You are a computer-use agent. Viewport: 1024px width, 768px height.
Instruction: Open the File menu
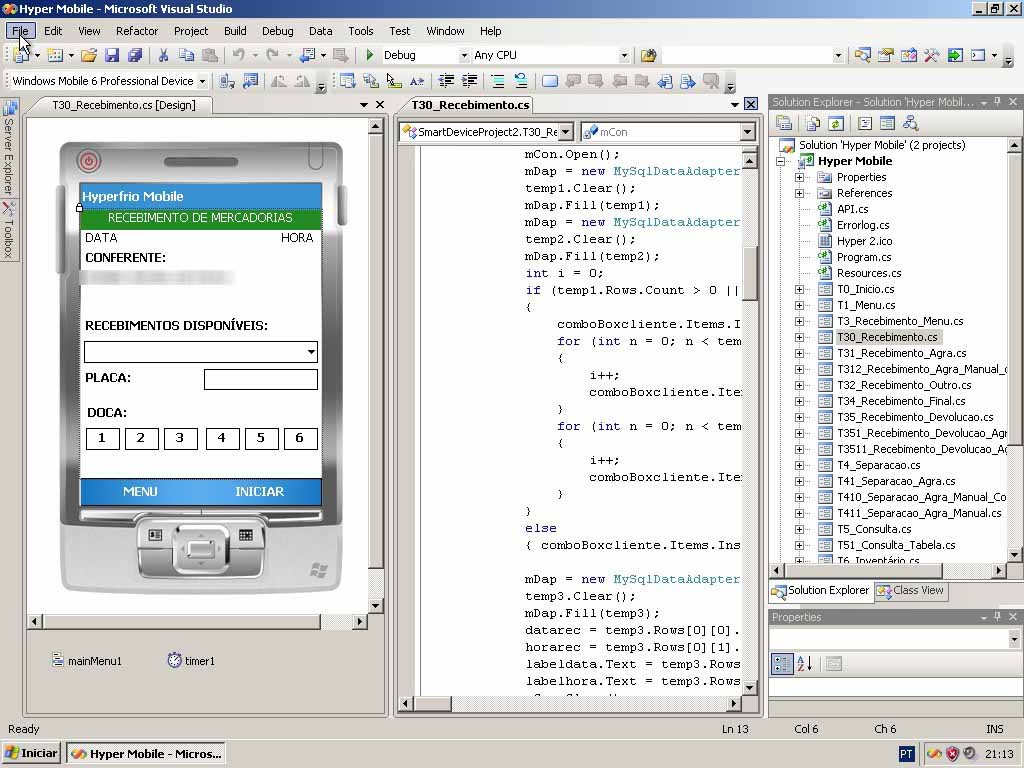click(20, 31)
